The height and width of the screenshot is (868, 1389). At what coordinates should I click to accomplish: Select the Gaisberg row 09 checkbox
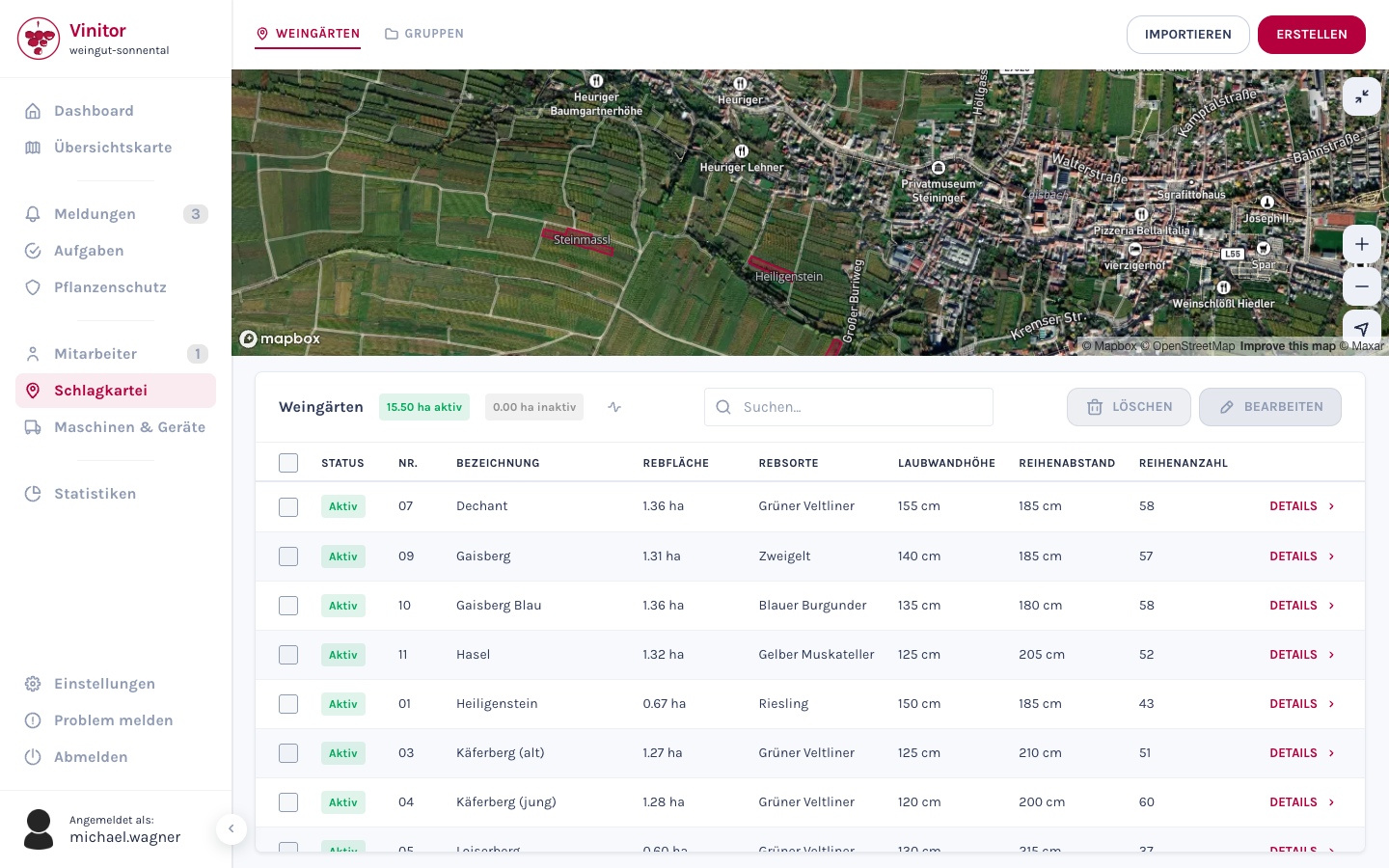288,556
